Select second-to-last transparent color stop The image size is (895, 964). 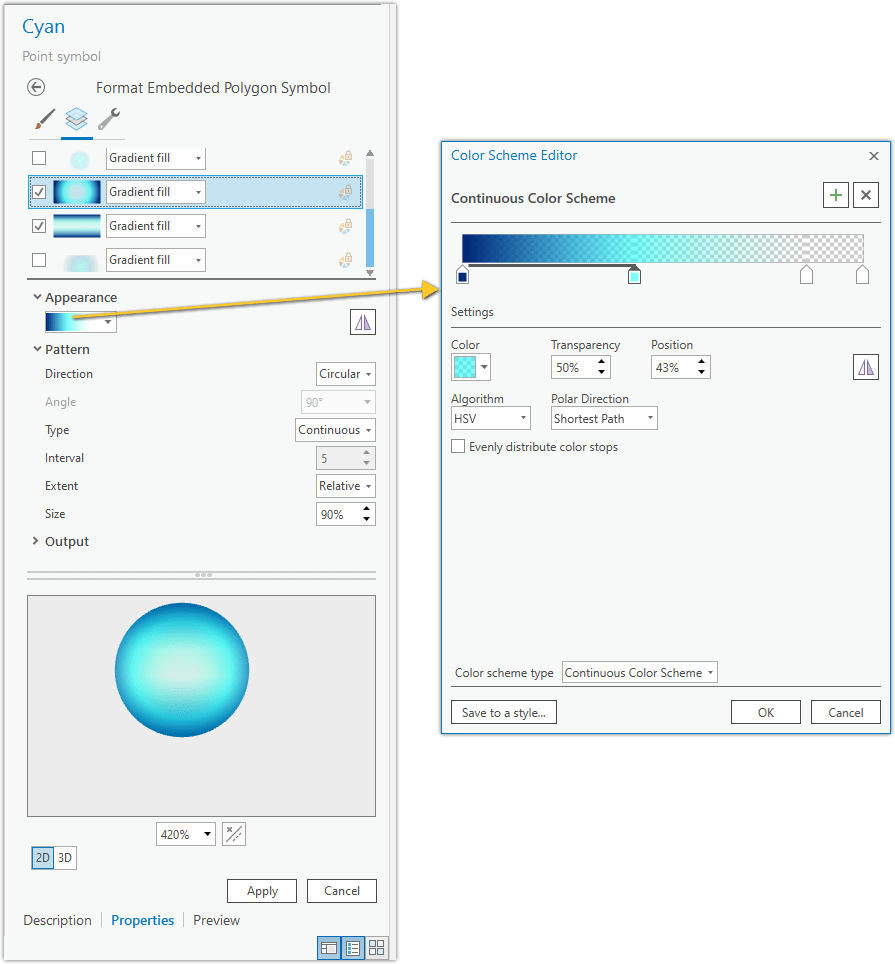(x=806, y=275)
